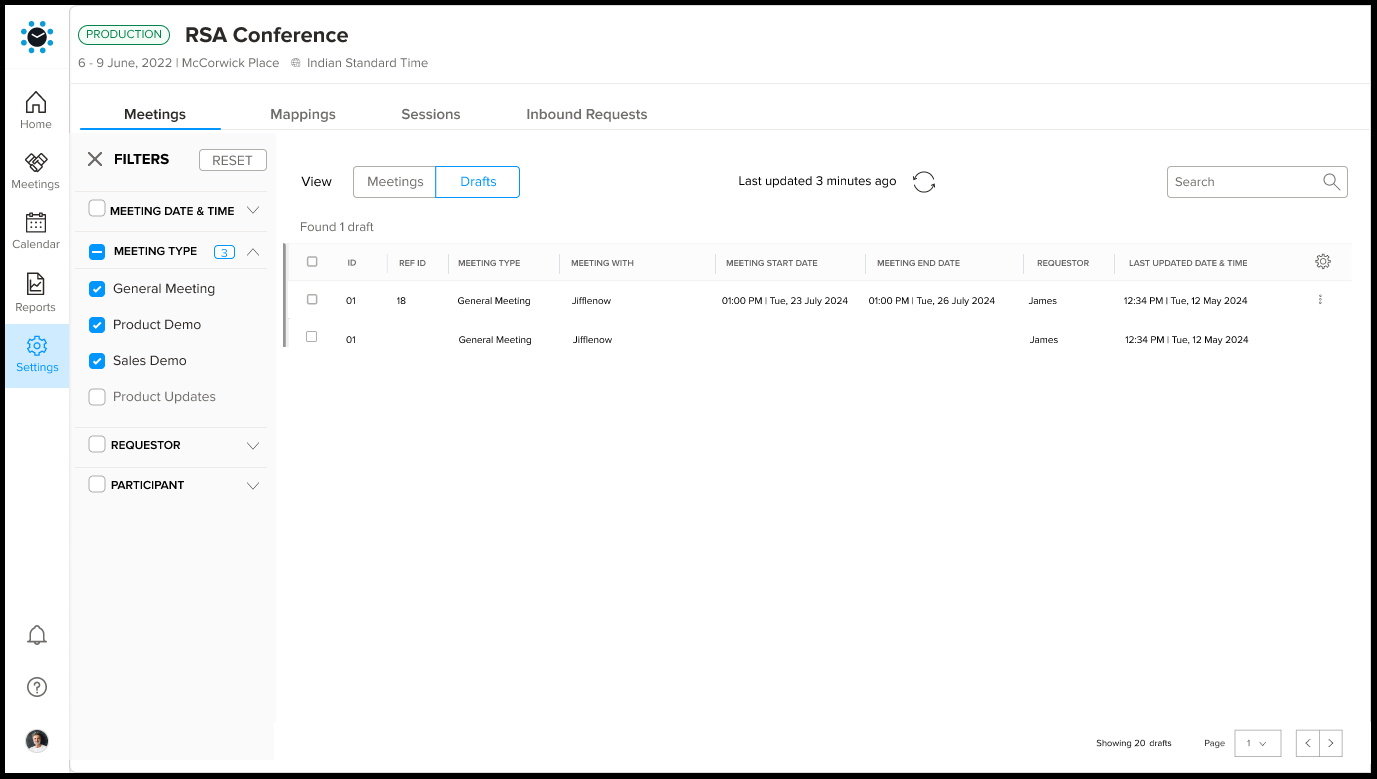Click Last updated 3 minutes ago text

[x=817, y=181]
